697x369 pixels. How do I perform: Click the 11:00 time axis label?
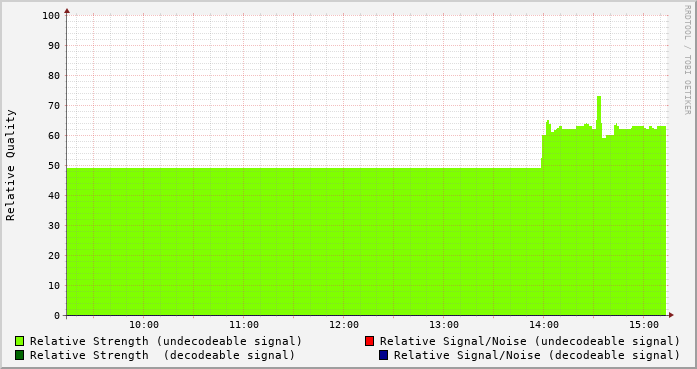pos(244,325)
